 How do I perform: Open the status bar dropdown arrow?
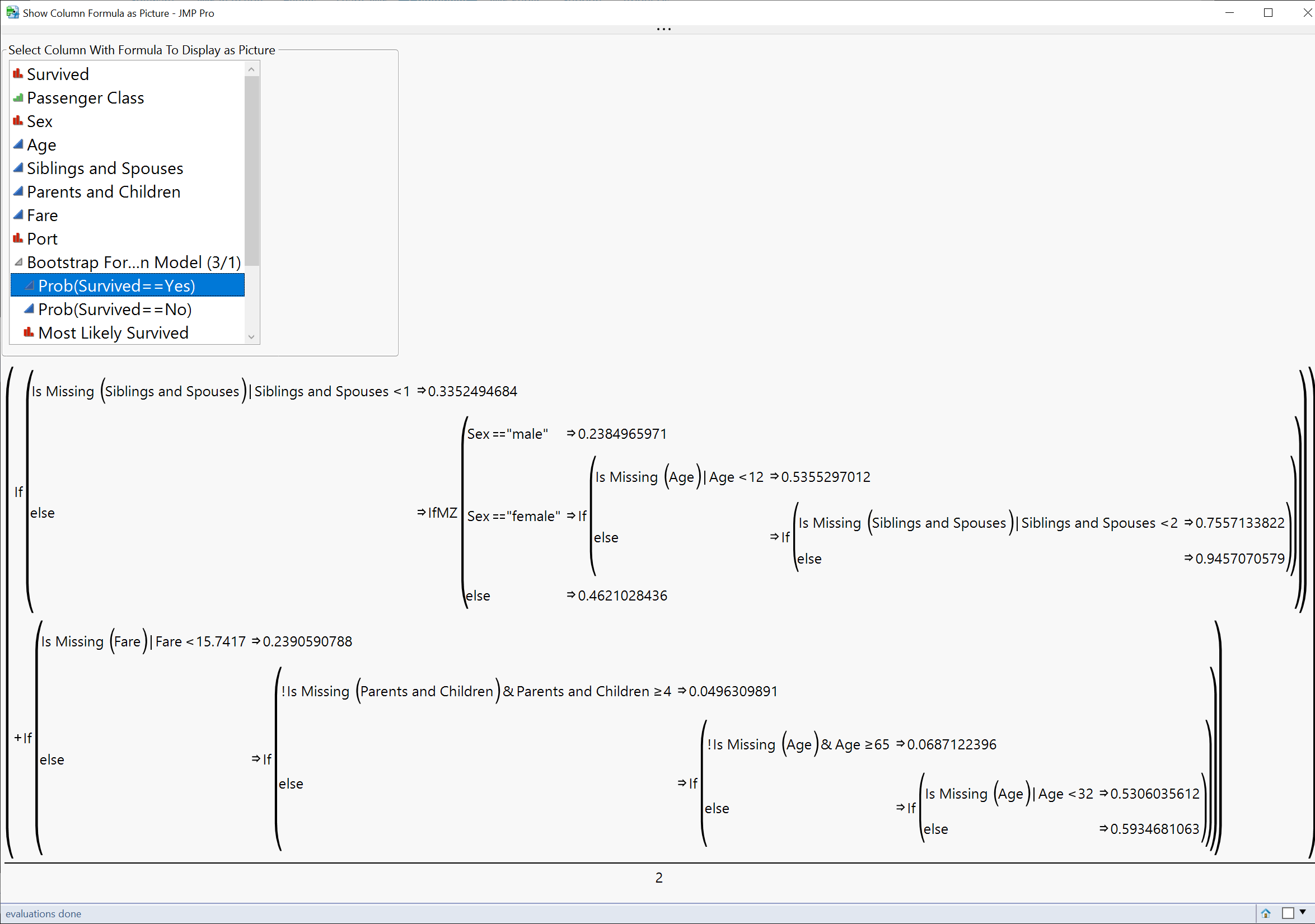pos(1302,912)
